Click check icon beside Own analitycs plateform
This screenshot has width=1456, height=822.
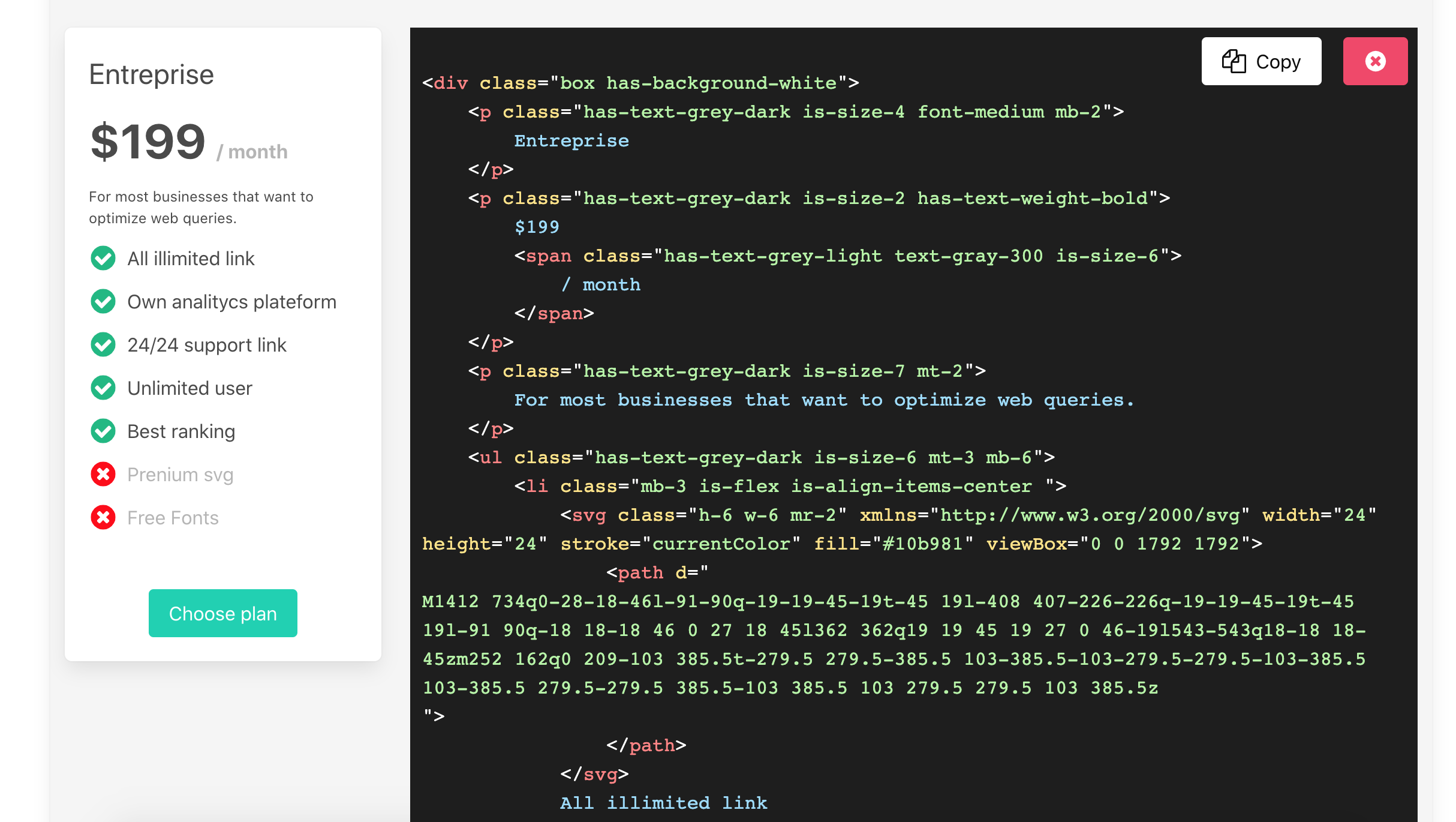pos(103,302)
